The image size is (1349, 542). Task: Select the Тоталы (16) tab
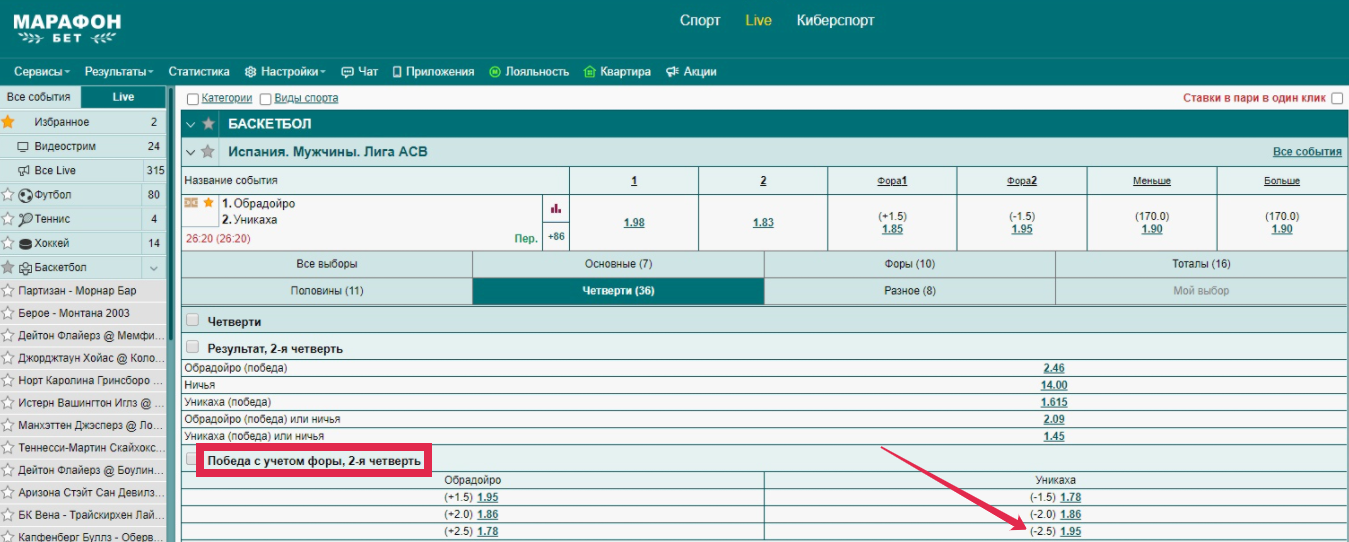pos(1201,264)
